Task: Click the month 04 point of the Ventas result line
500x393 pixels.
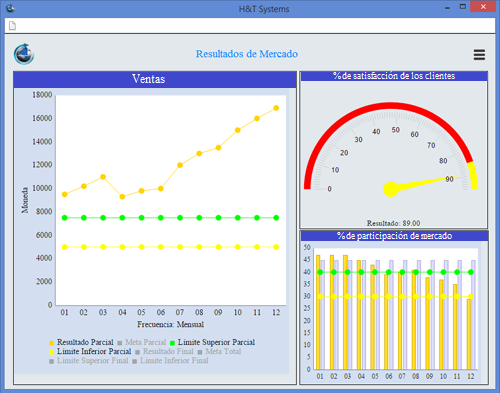Action: [122, 197]
